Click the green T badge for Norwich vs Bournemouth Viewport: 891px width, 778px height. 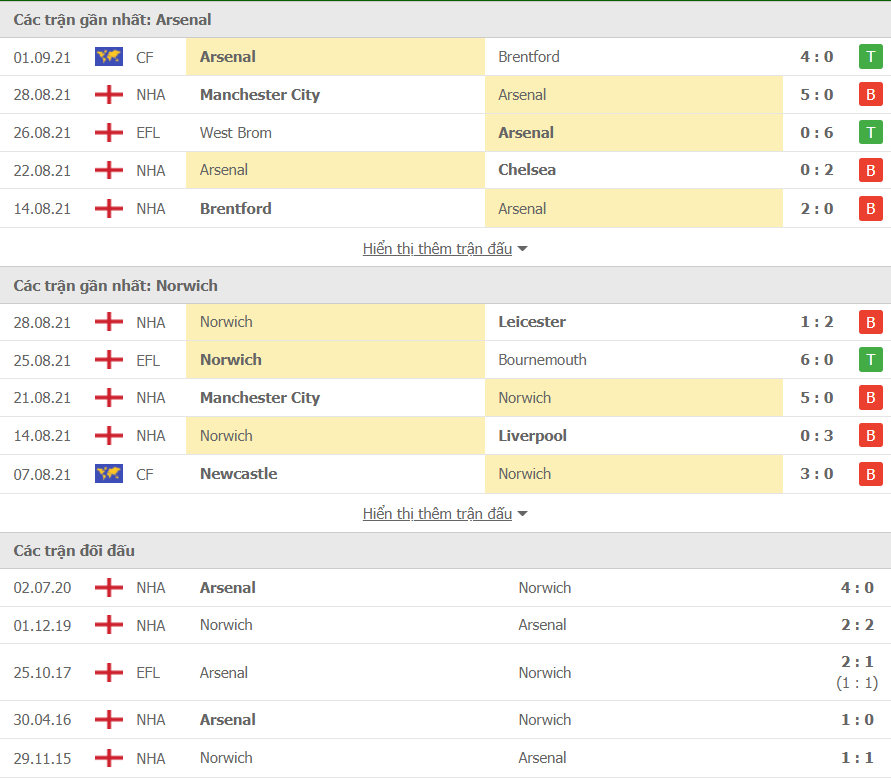(871, 360)
